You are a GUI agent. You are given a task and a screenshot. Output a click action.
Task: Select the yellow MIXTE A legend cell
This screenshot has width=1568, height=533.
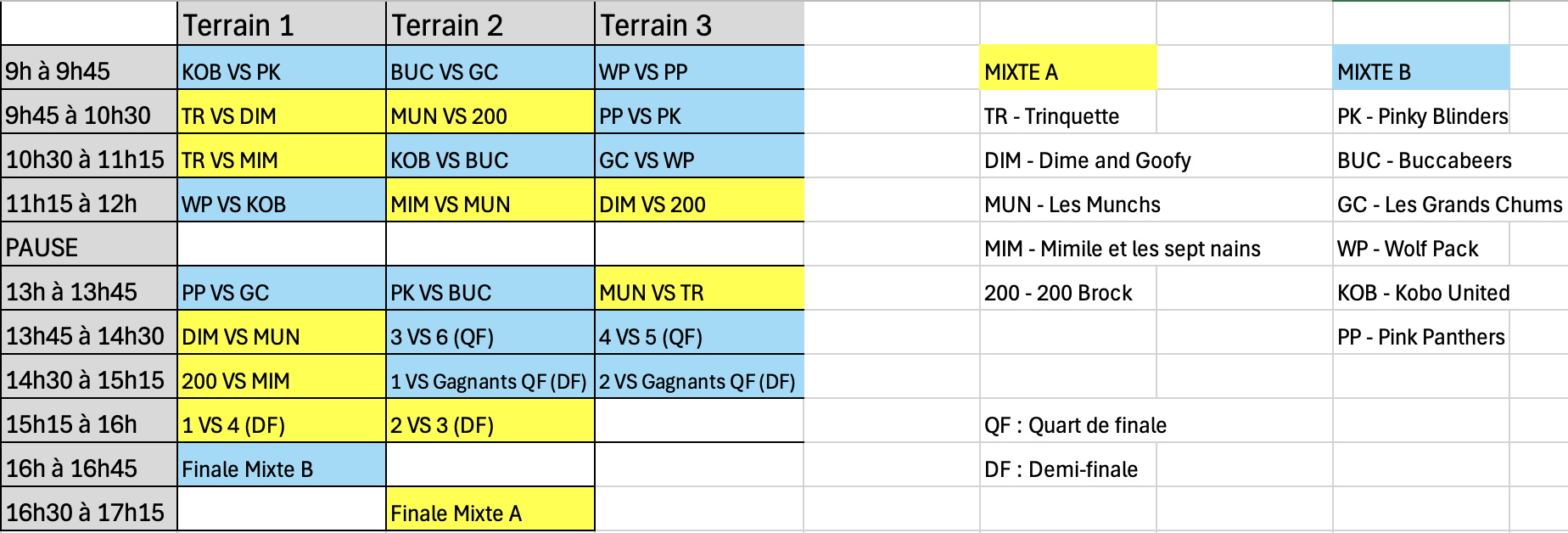(1067, 68)
